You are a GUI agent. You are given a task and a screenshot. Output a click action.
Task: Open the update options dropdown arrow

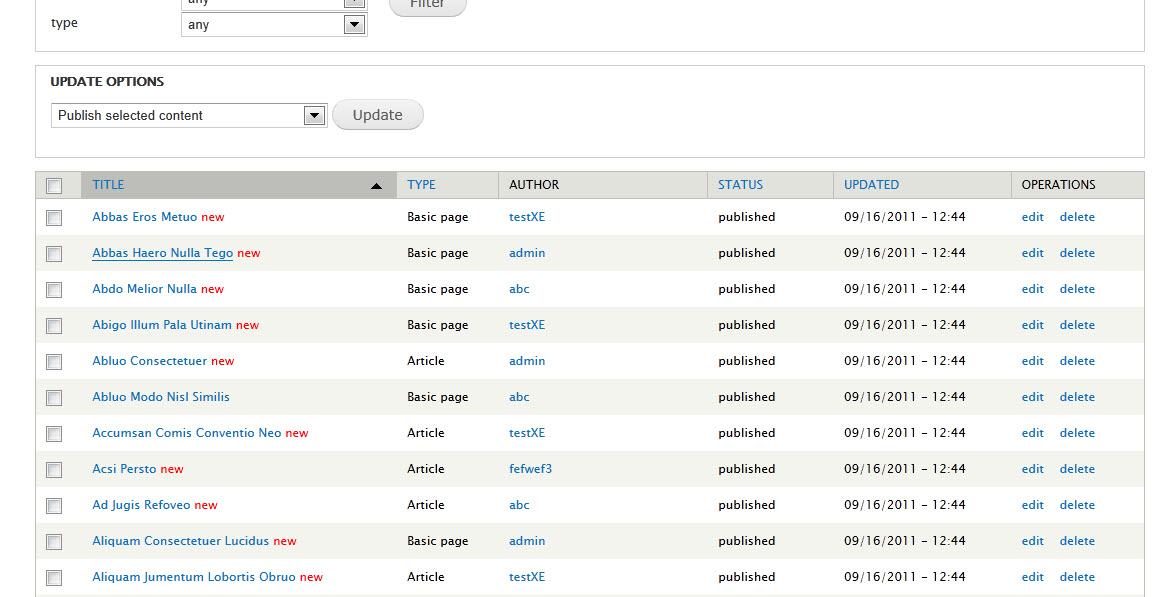click(x=314, y=114)
